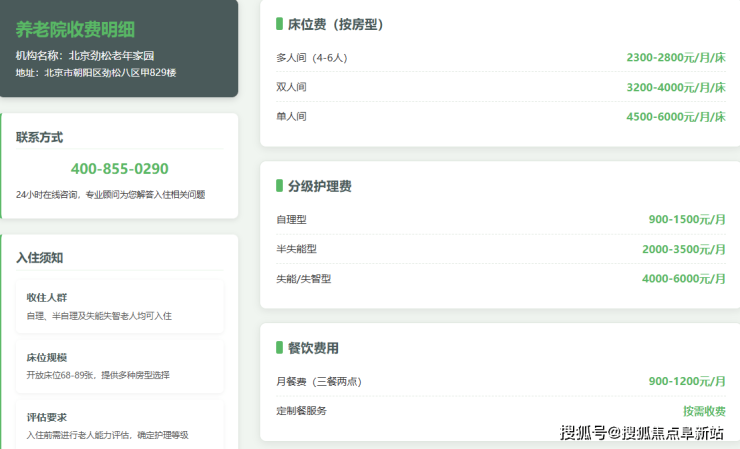
Task: Click the 按需收费 value
Action: pyautogui.click(x=704, y=411)
